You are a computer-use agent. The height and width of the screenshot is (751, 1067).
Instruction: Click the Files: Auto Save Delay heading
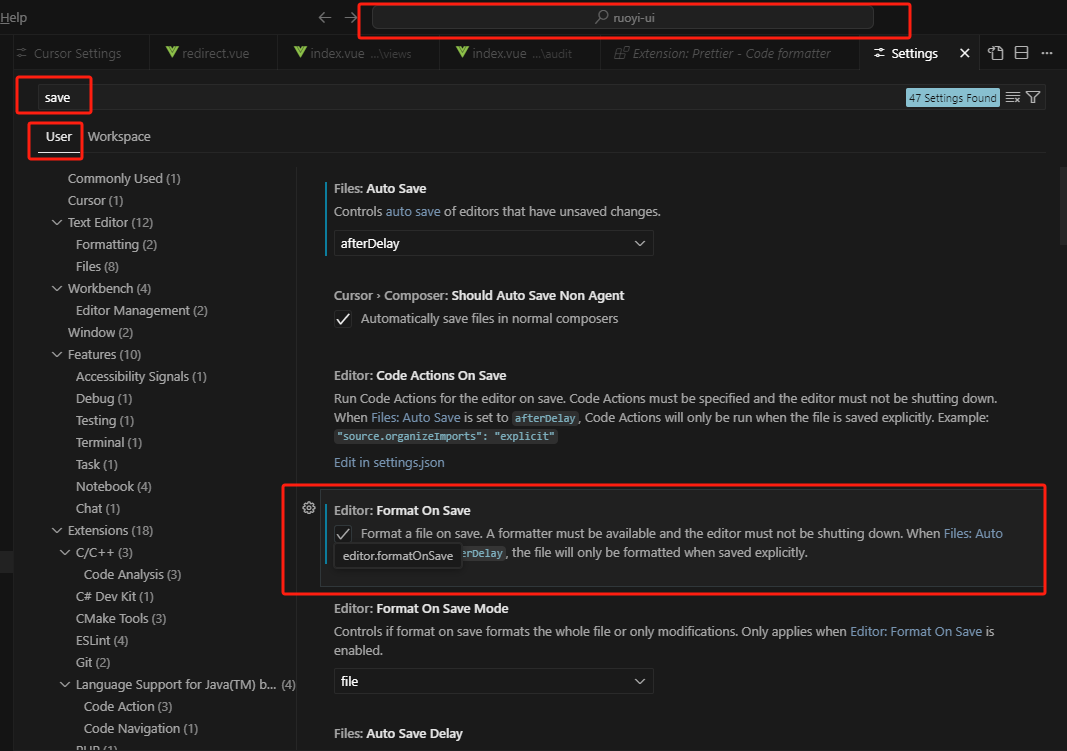click(398, 733)
